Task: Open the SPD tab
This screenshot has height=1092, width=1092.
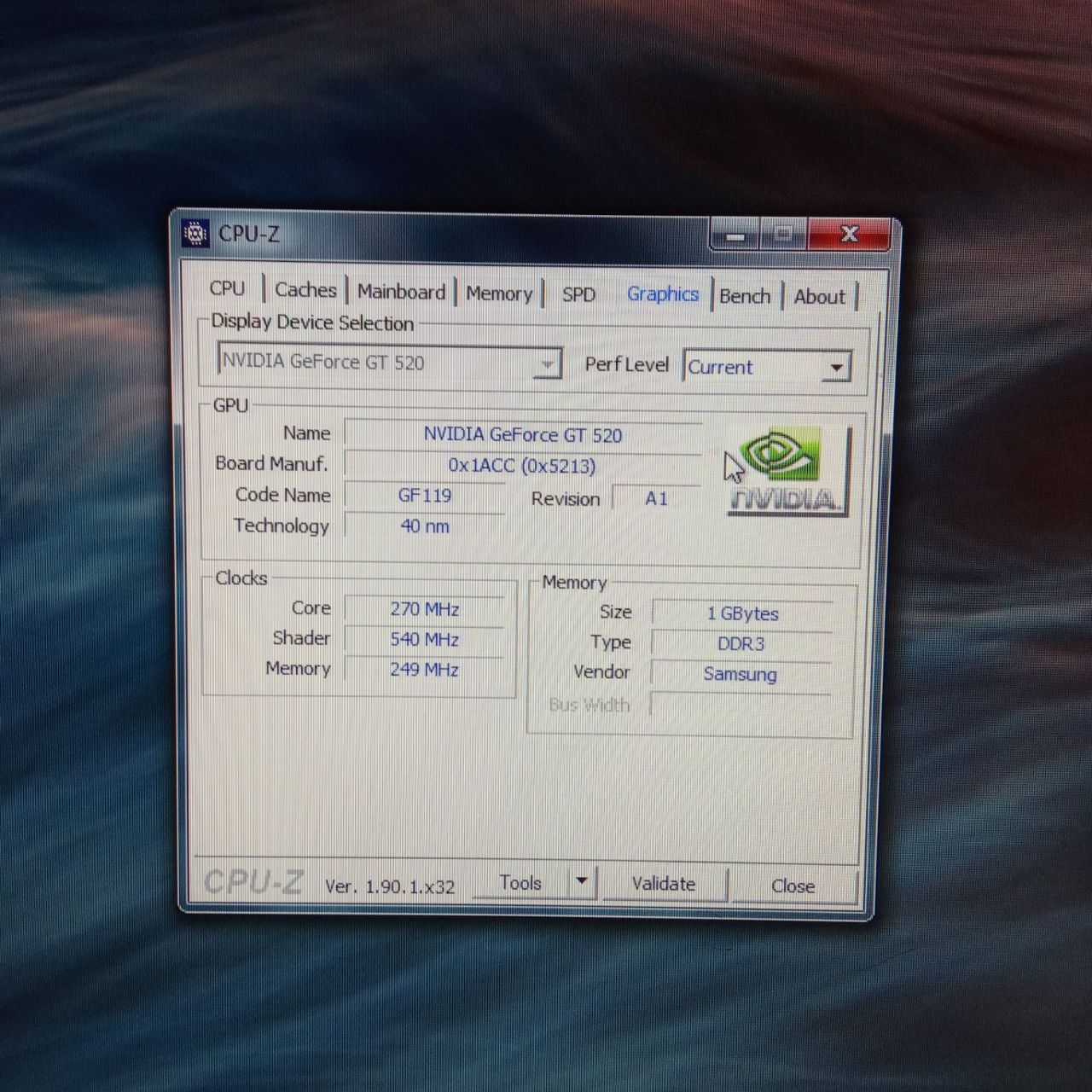Action: pyautogui.click(x=578, y=294)
